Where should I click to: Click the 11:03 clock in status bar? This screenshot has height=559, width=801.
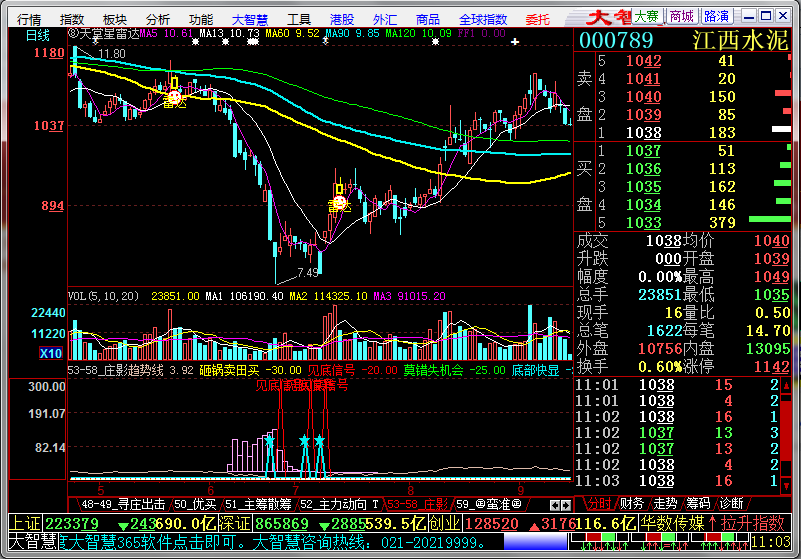(771, 542)
